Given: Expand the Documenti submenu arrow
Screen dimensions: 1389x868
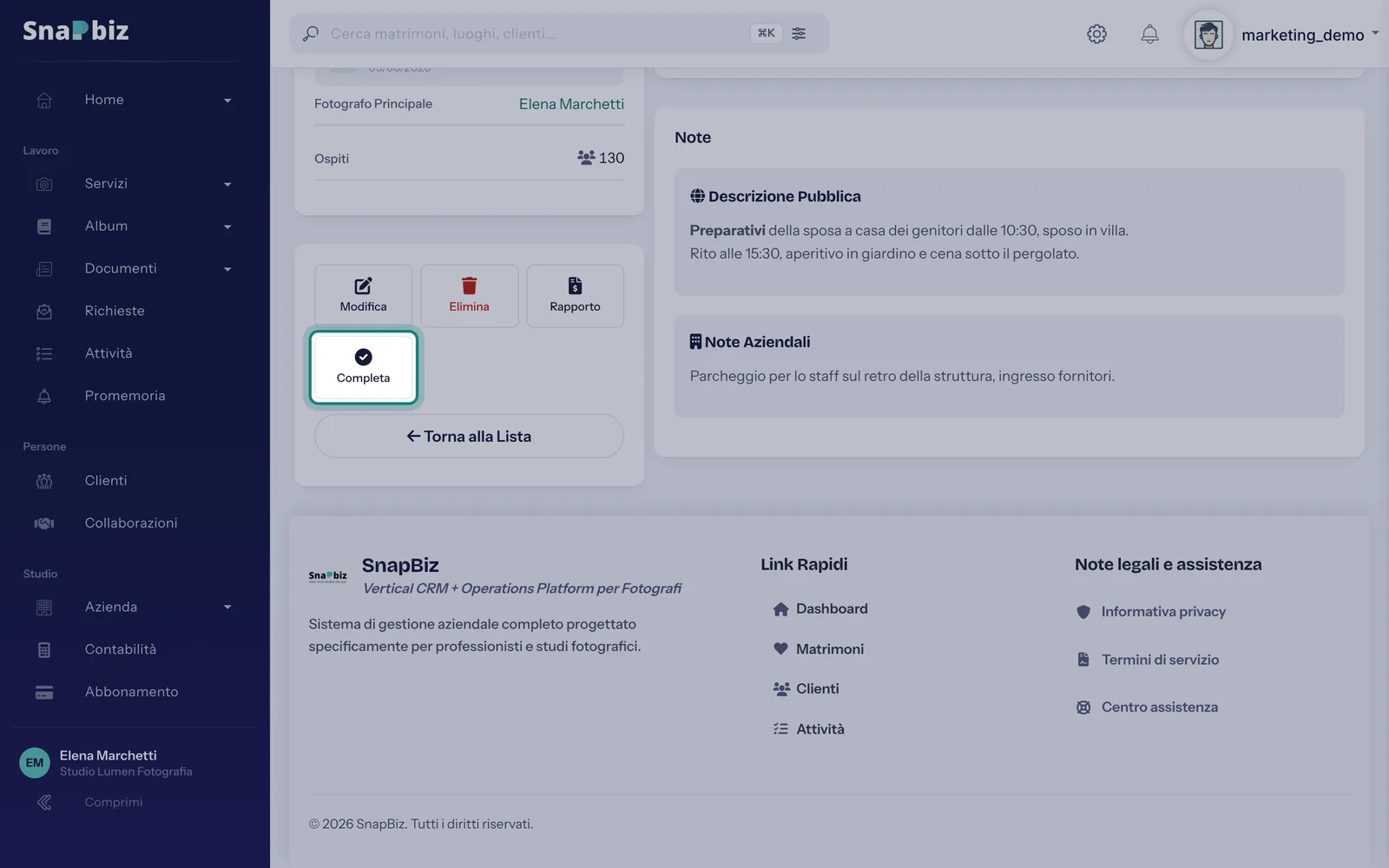Looking at the screenshot, I should click(227, 269).
